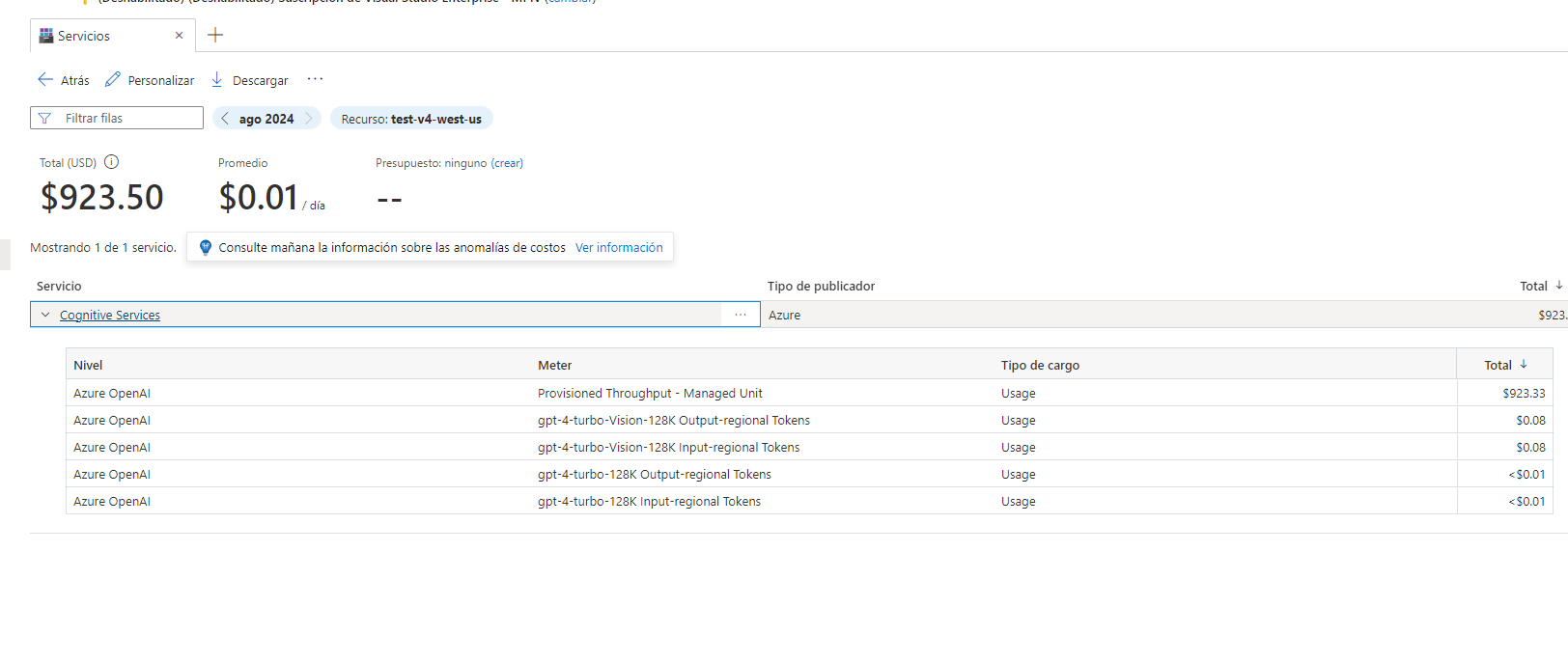Image resolution: width=1568 pixels, height=662 pixels.
Task: Sort by the Meter column header
Action: (x=554, y=366)
